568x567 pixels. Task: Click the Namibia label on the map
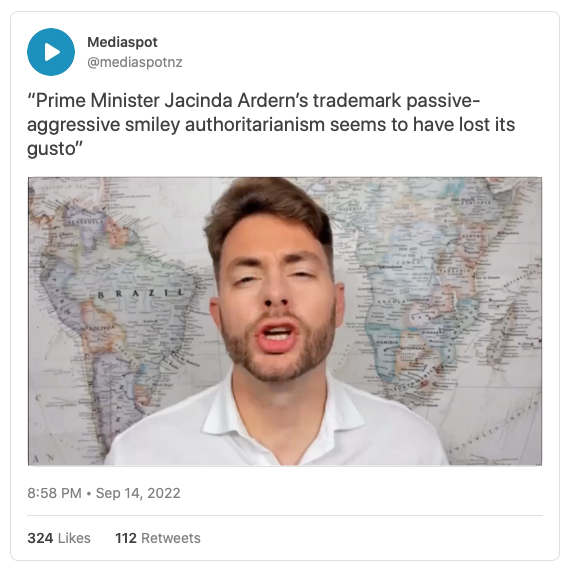click(387, 342)
